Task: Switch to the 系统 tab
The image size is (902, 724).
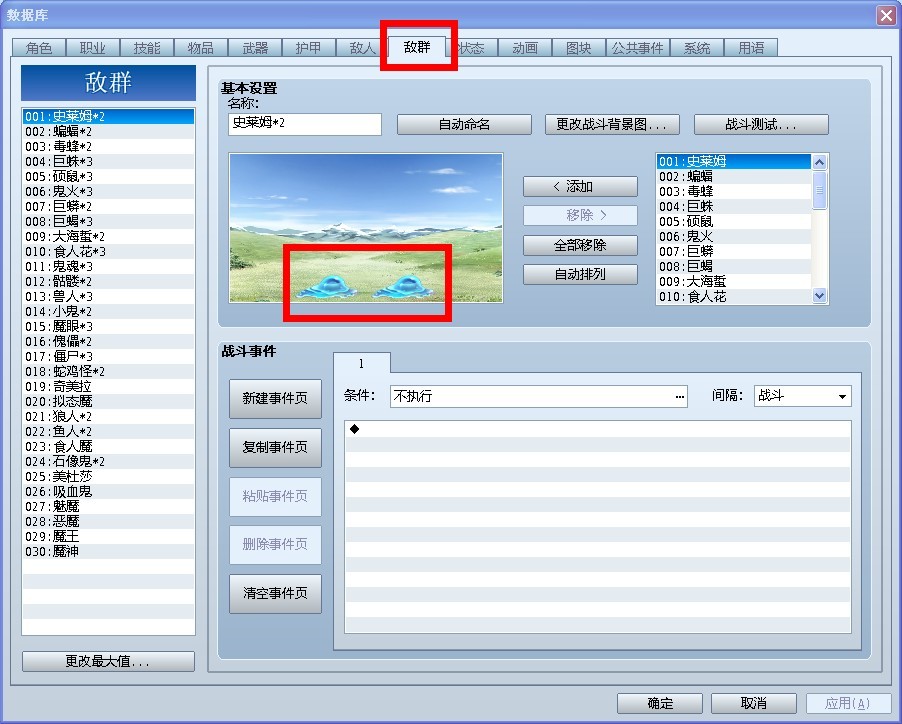Action: (697, 48)
